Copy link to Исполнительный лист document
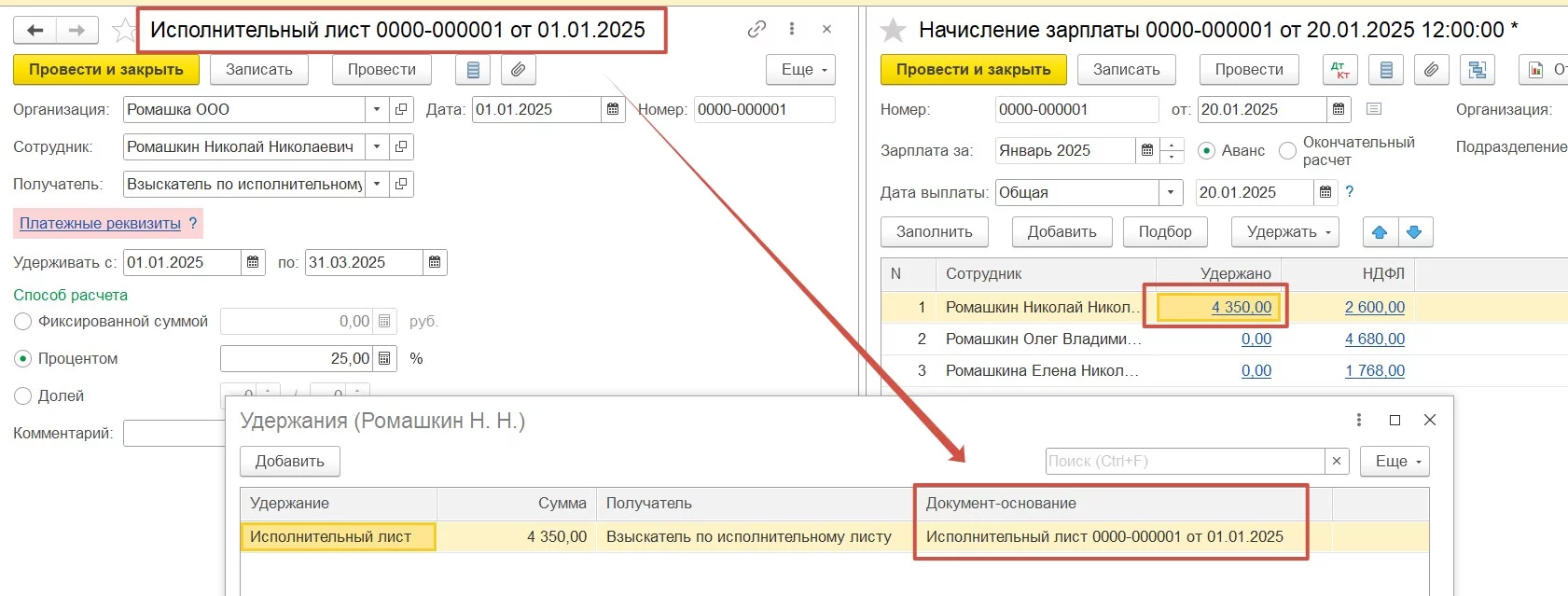1568x596 pixels. pos(756,30)
